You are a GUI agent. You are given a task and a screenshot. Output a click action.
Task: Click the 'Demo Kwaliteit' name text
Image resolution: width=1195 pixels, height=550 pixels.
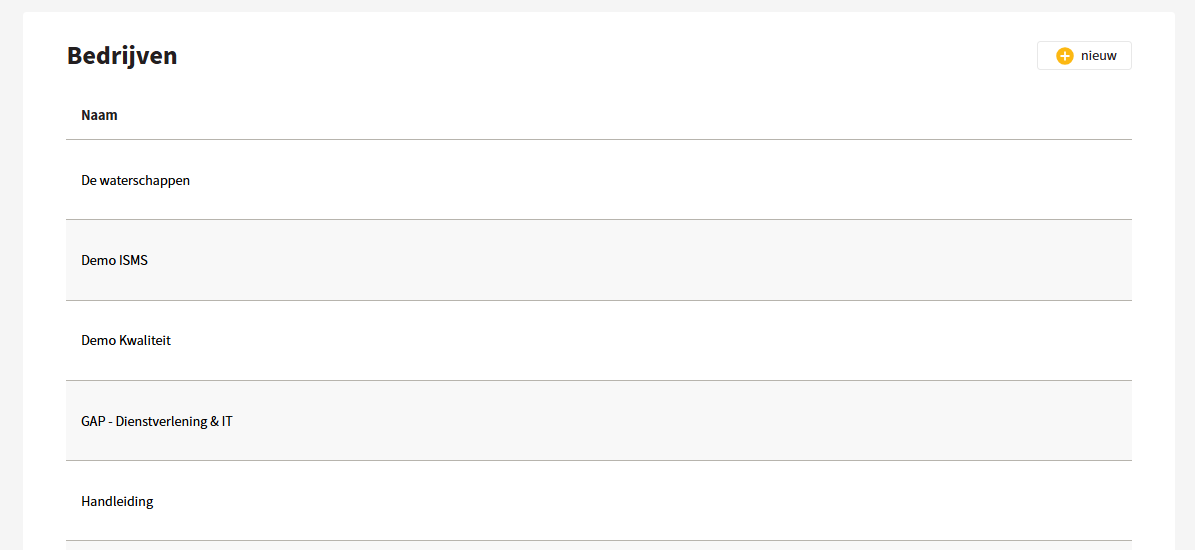point(126,341)
